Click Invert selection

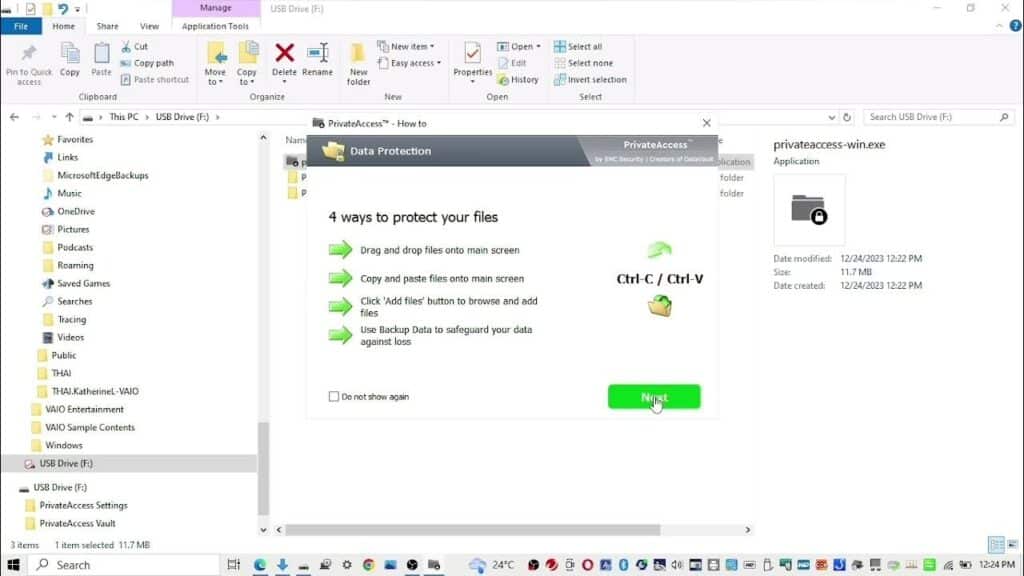590,80
